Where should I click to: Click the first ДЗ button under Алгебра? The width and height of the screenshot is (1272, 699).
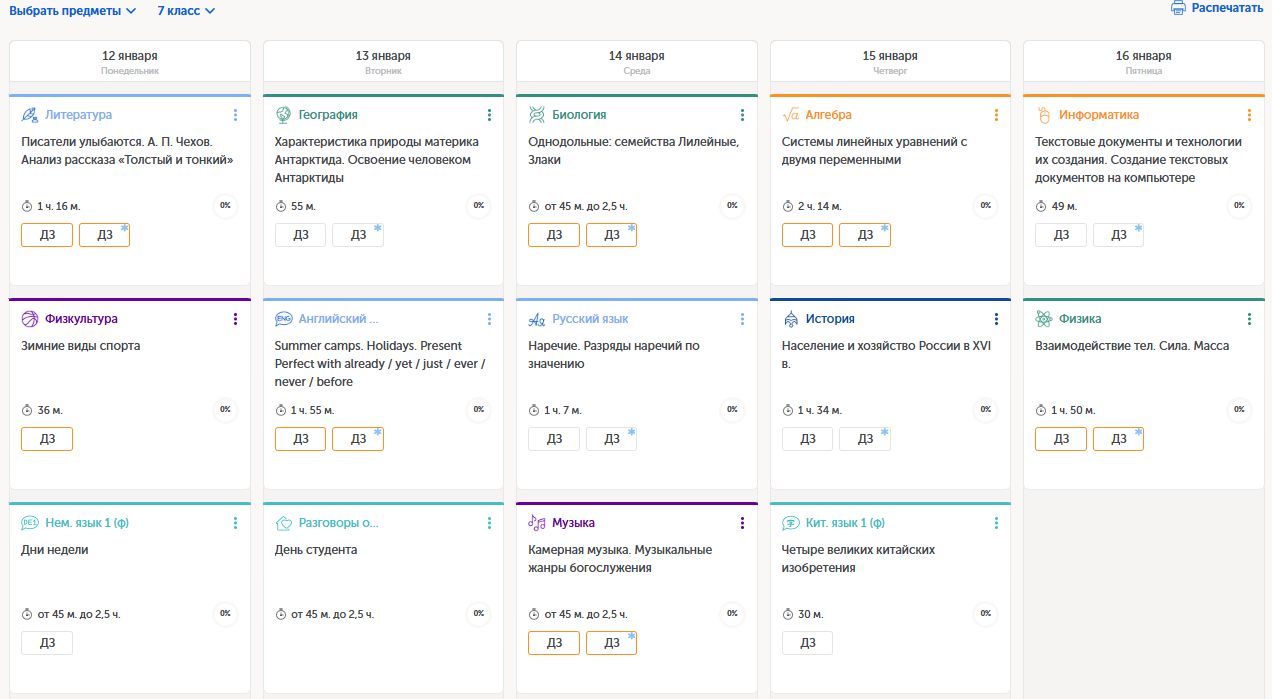click(808, 235)
